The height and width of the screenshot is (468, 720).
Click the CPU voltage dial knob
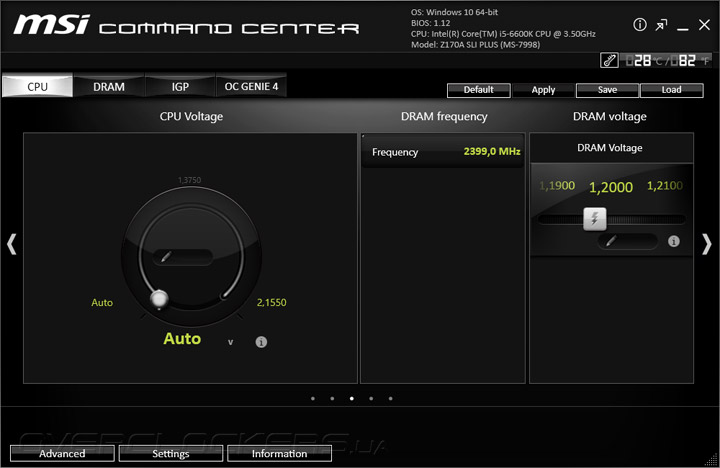coord(159,298)
